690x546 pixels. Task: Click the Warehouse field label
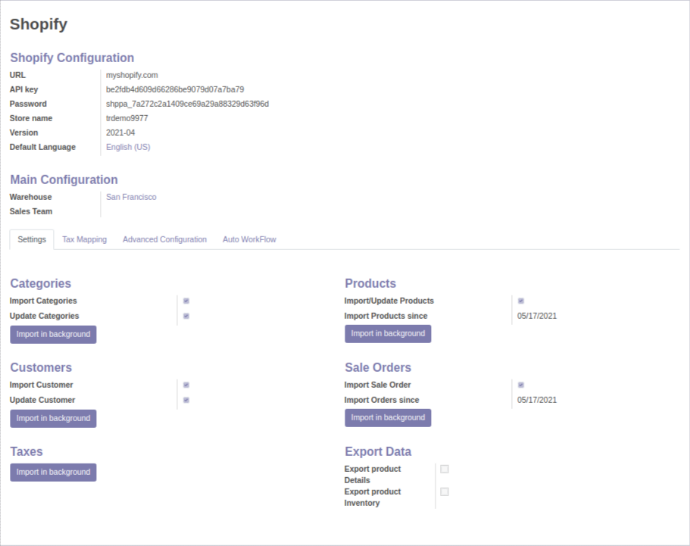point(31,197)
